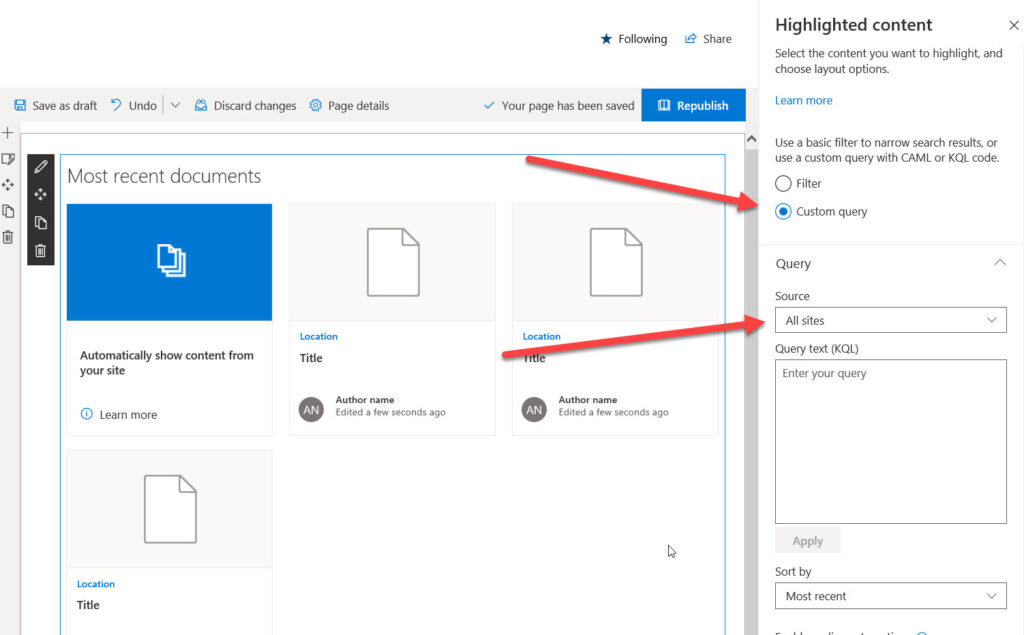Viewport: 1024px width, 635px height.
Task: Select the Custom query radio button
Action: tap(783, 212)
